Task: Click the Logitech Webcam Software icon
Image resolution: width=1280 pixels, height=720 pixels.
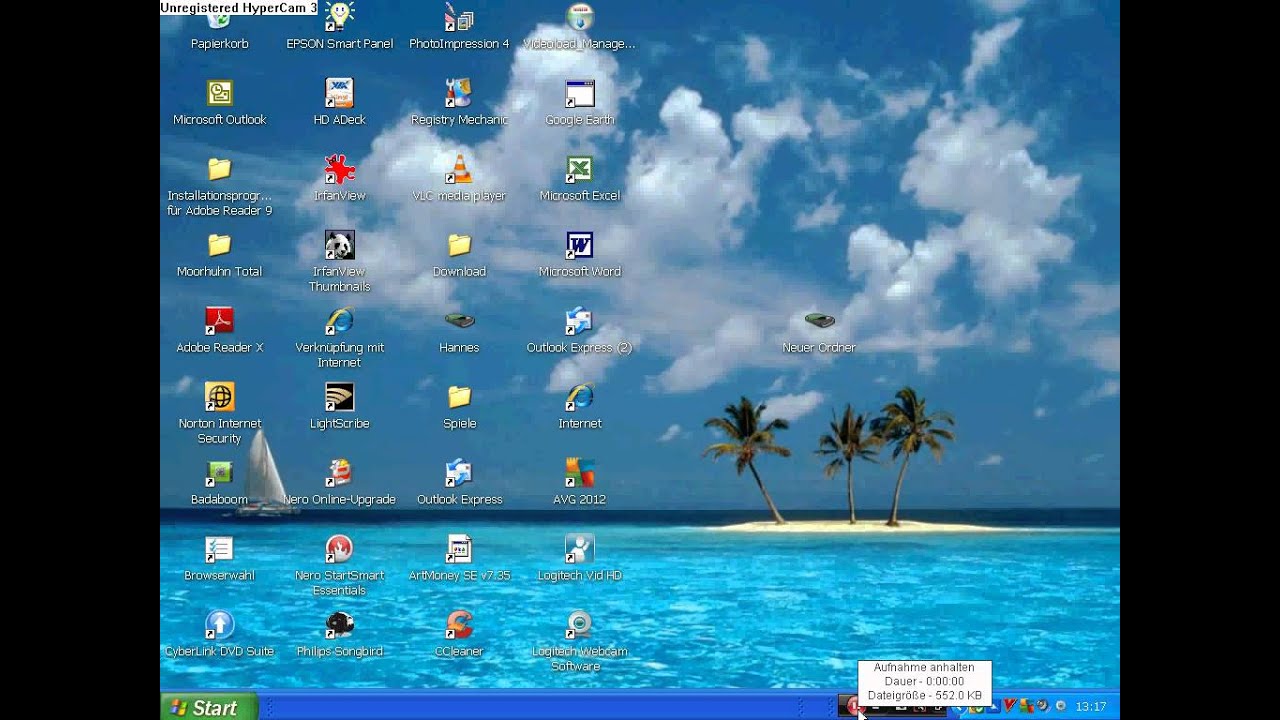Action: pos(579,625)
